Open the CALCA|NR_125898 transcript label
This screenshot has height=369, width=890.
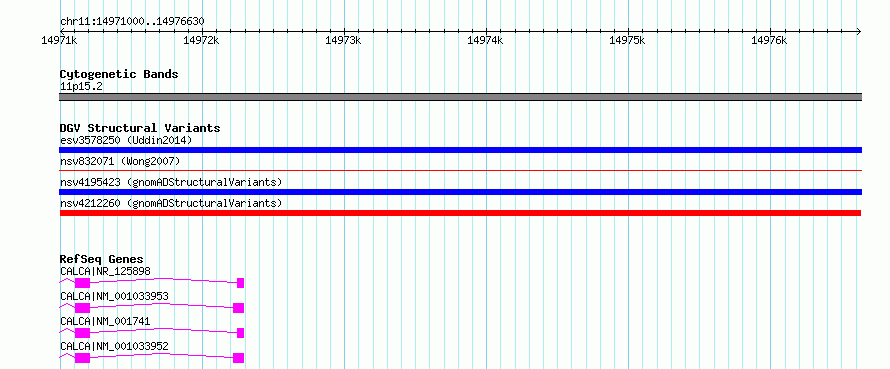105,271
